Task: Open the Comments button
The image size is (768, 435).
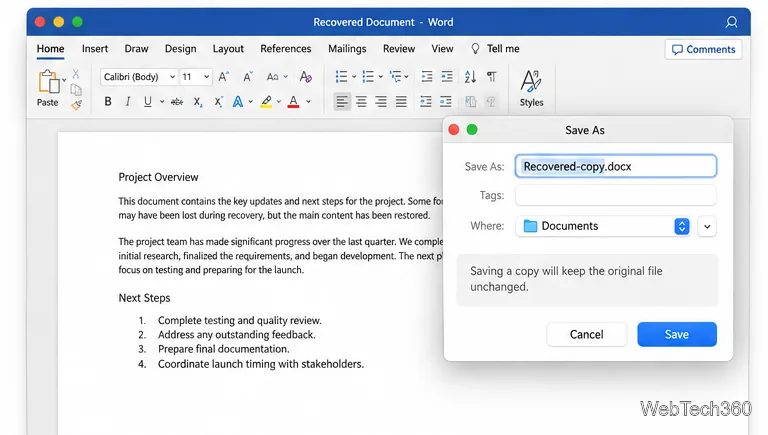Action: (x=703, y=49)
